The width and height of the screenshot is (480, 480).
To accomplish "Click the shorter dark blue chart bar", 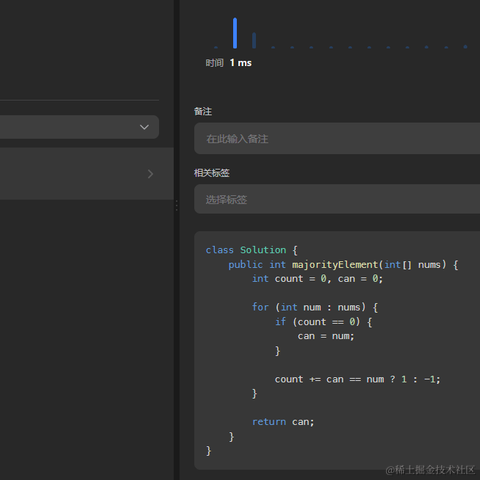I will 254,40.
